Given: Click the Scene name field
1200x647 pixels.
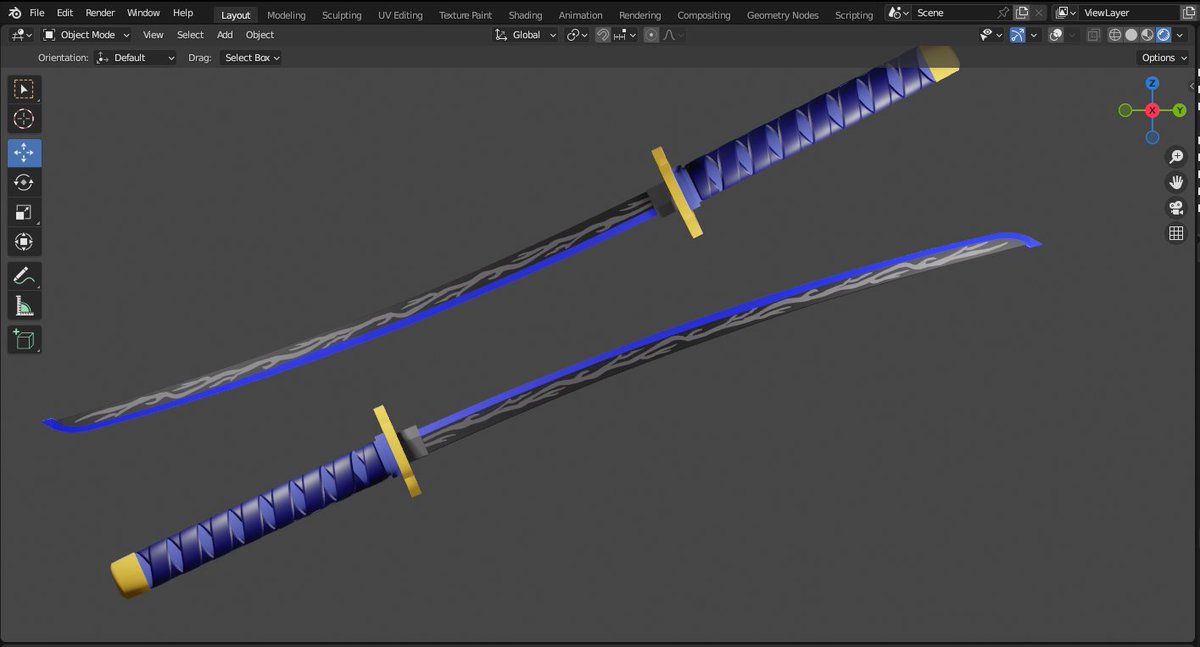Looking at the screenshot, I should coord(953,13).
